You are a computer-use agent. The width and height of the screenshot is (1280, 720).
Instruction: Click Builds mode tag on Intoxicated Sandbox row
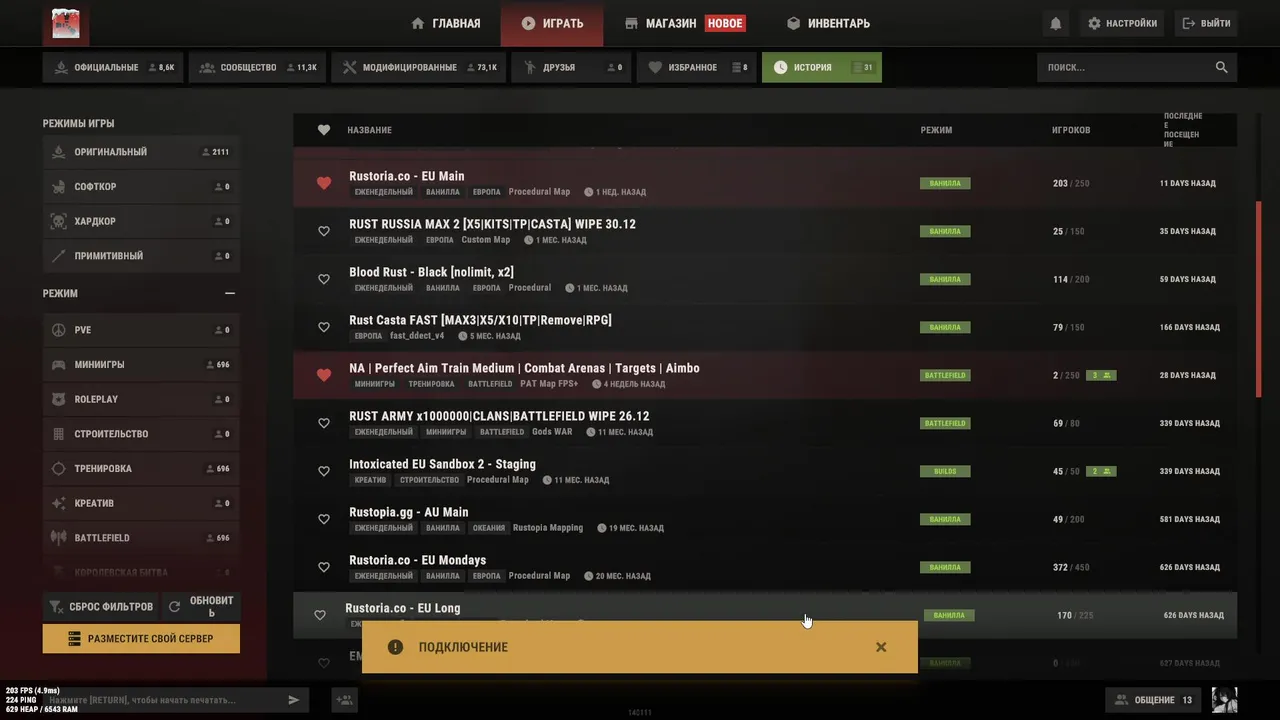point(945,471)
